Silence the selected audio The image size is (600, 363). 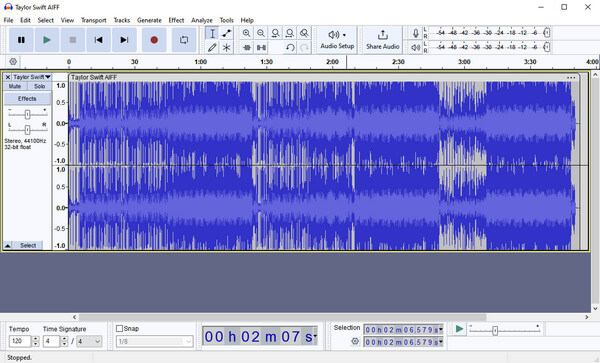[x=261, y=47]
